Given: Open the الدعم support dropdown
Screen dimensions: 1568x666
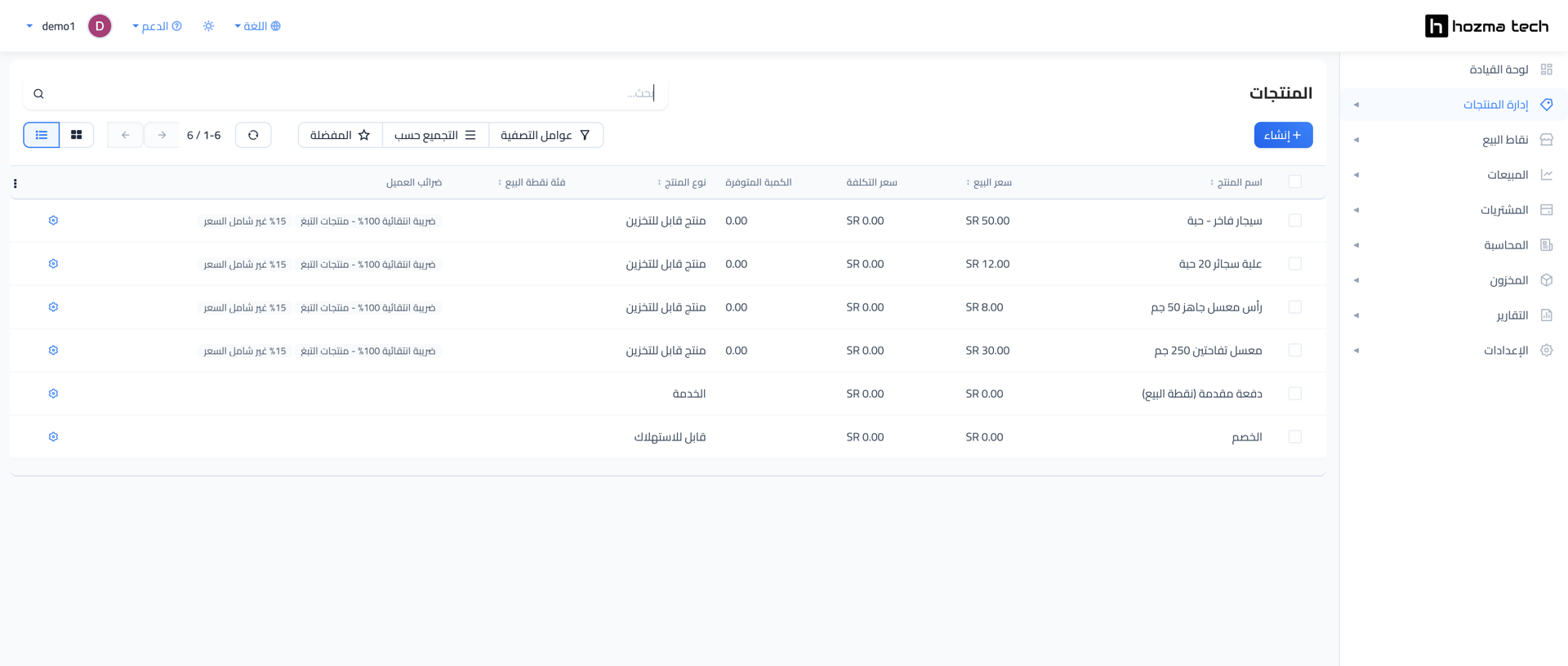Looking at the screenshot, I should pyautogui.click(x=157, y=26).
